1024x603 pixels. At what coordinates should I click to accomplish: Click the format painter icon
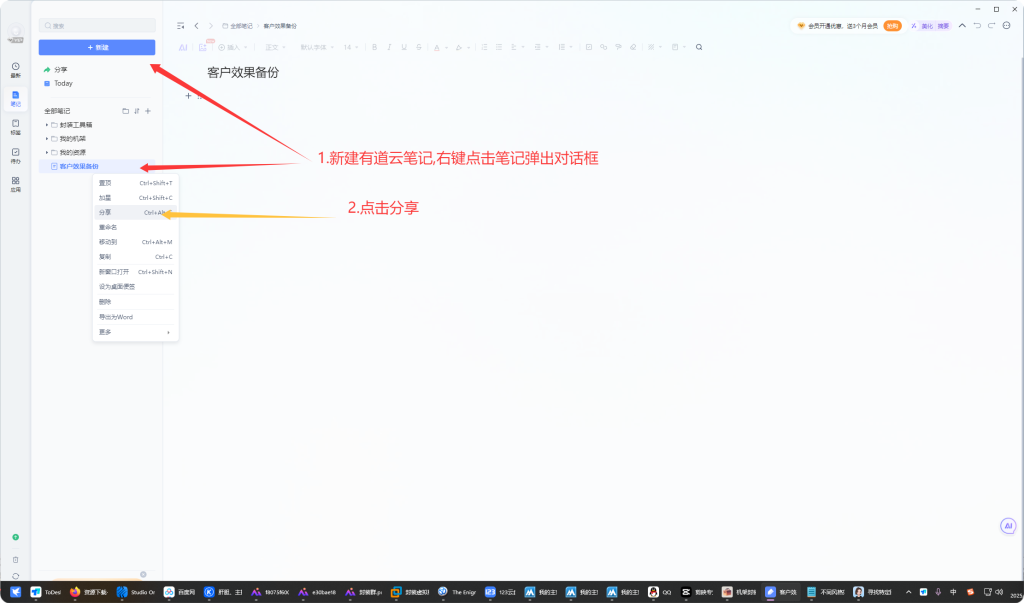coord(618,47)
